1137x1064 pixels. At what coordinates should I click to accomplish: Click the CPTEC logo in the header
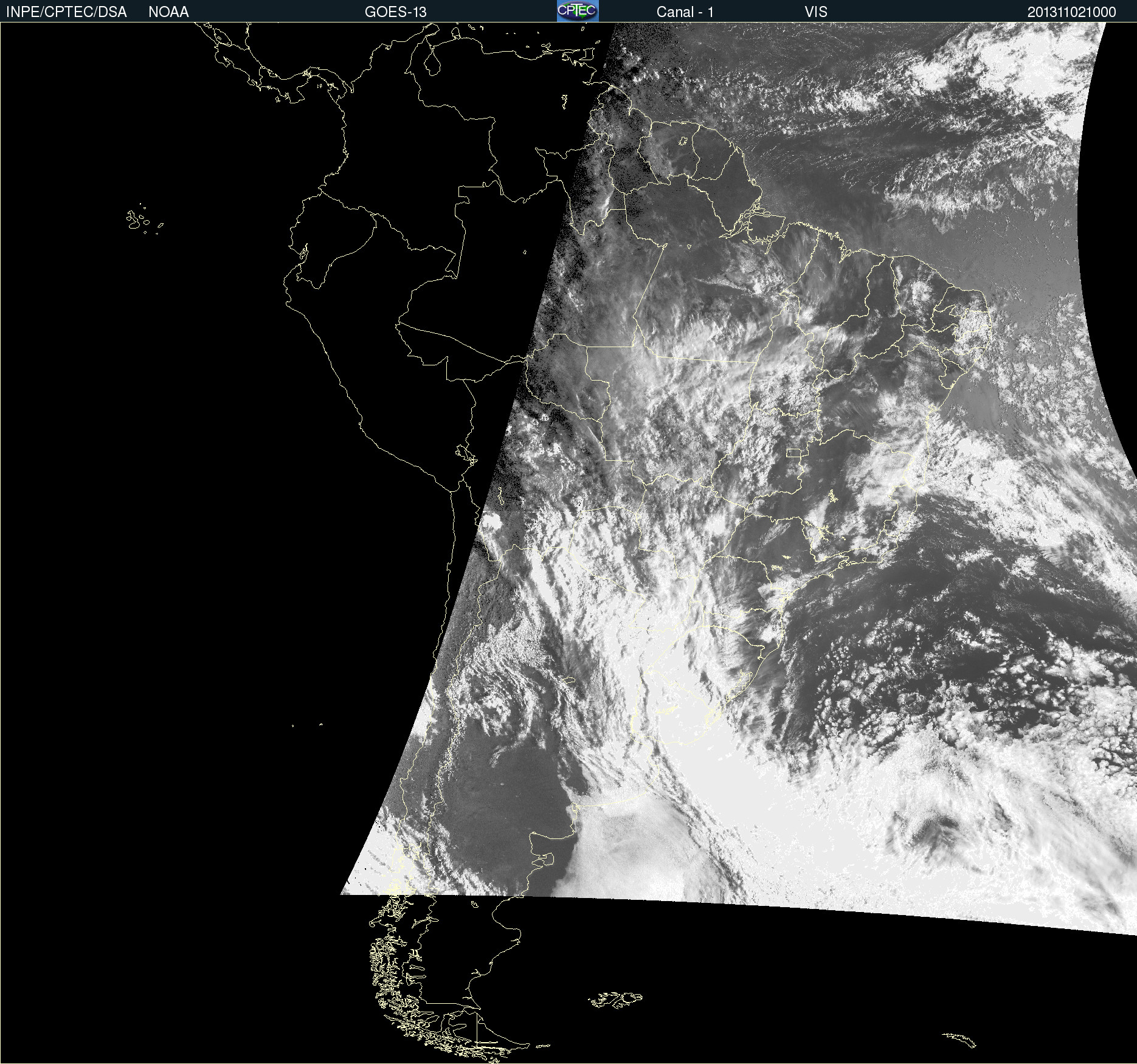click(x=578, y=11)
